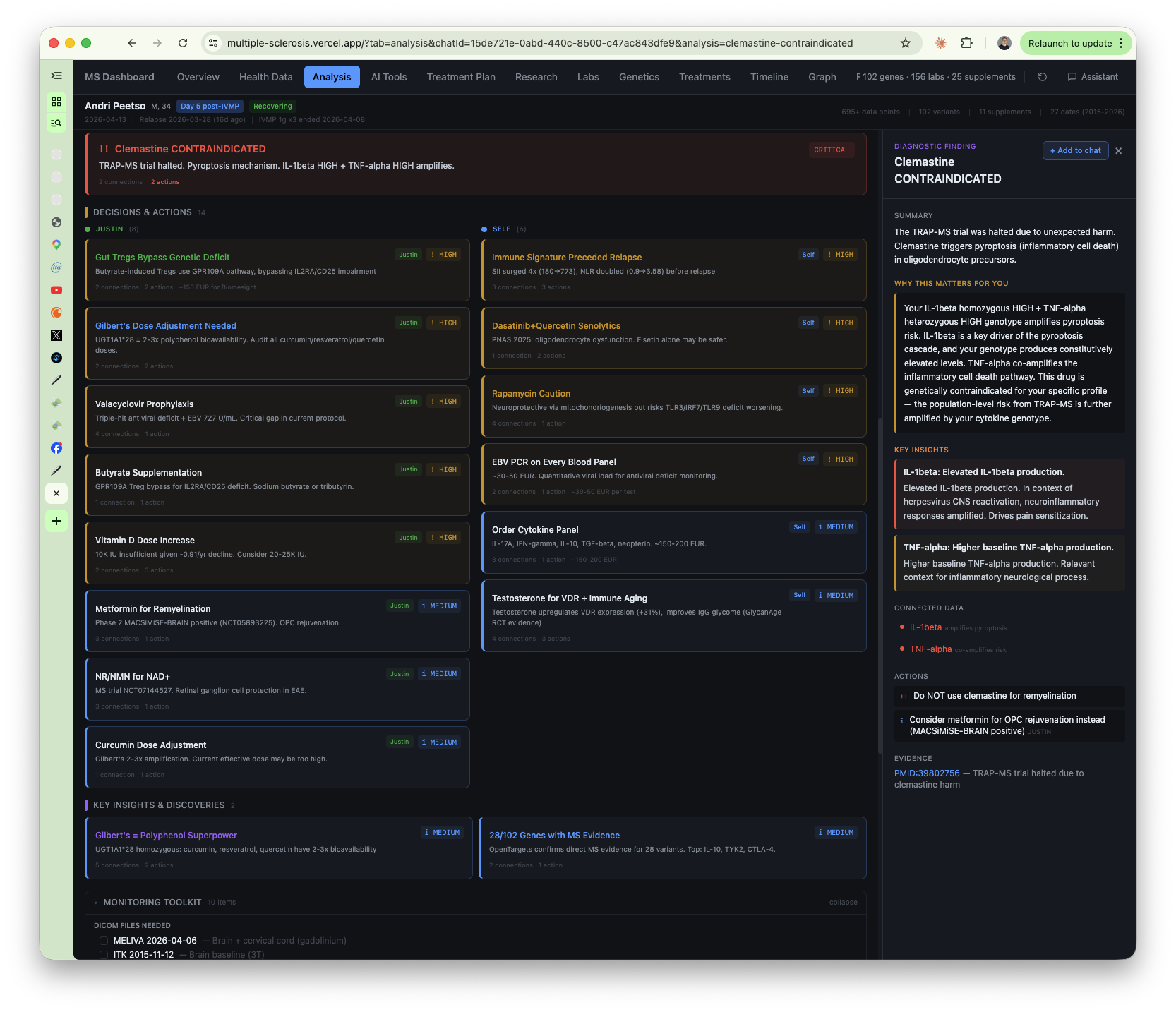Image resolution: width=1176 pixels, height=1012 pixels.
Task: Click the main content vertical scrollbar
Action: (880, 586)
